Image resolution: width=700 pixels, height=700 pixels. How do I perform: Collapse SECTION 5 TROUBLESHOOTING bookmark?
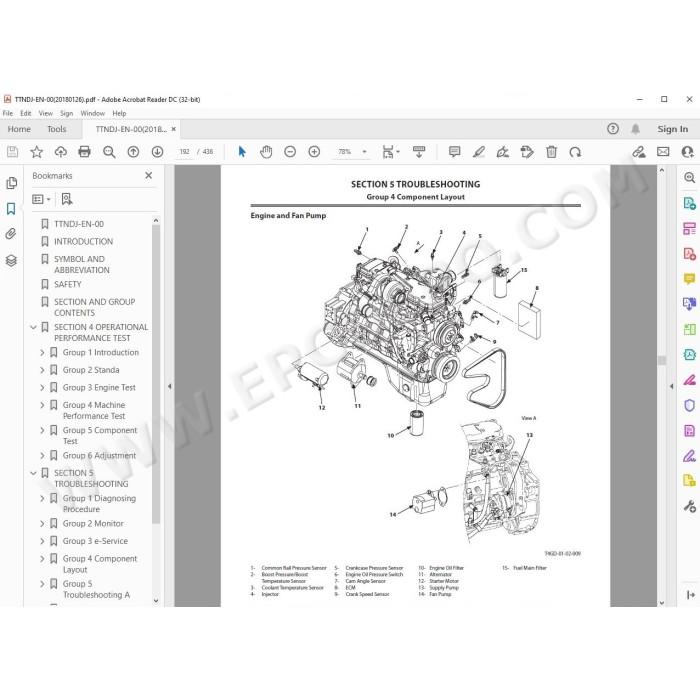pyautogui.click(x=33, y=473)
